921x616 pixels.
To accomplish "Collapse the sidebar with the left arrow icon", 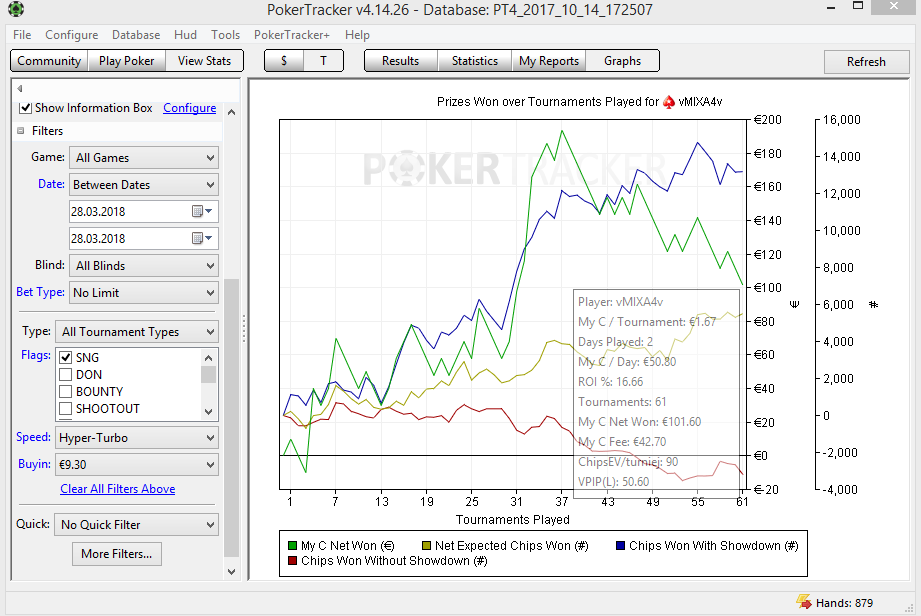I will (20, 89).
